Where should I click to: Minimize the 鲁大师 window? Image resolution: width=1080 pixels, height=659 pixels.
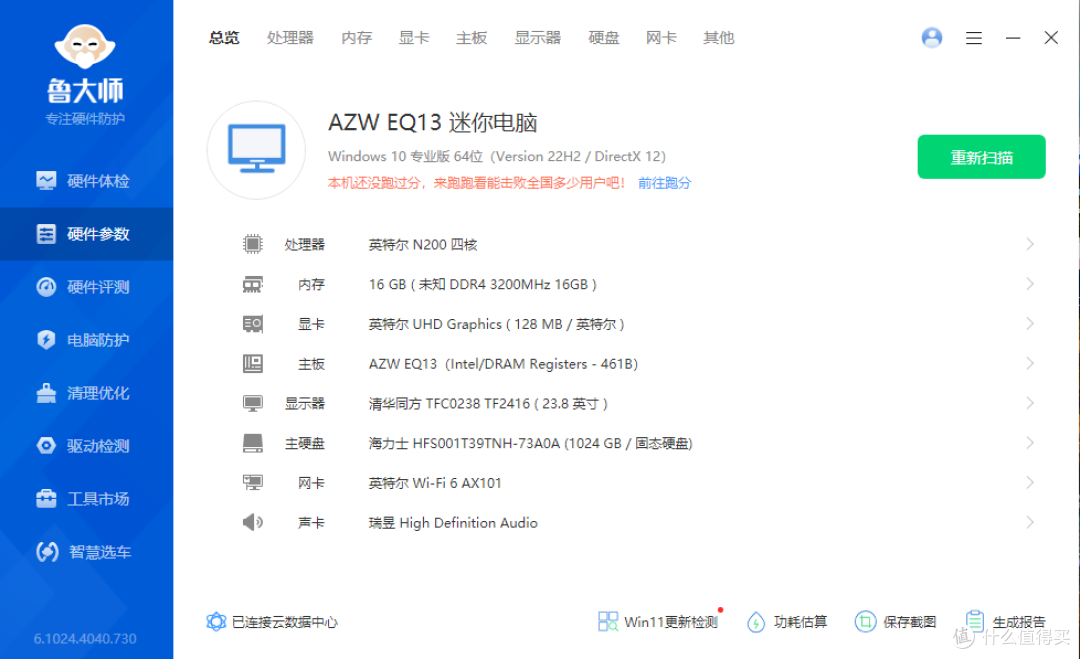(1012, 38)
